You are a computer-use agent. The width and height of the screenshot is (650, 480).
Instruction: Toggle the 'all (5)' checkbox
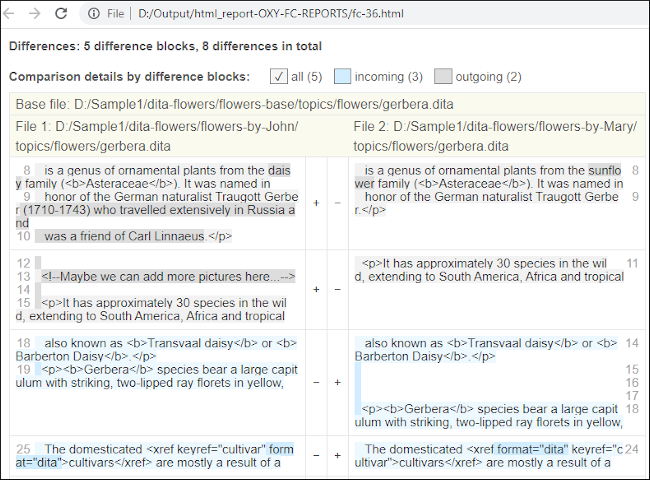[x=278, y=77]
